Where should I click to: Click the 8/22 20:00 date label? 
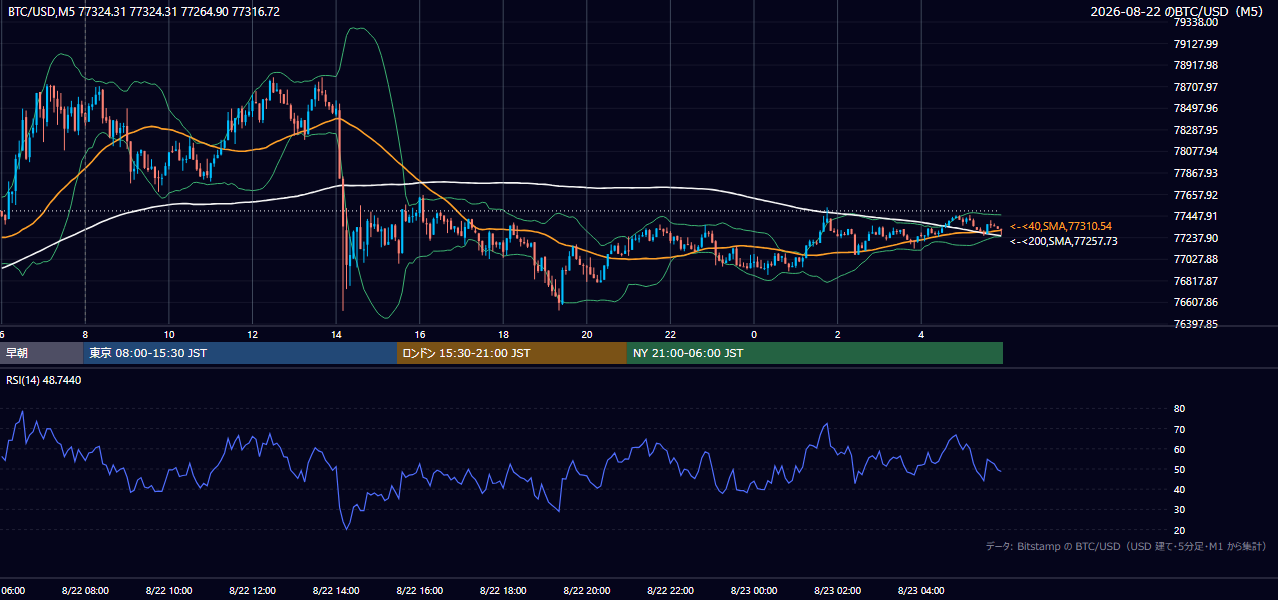586,591
